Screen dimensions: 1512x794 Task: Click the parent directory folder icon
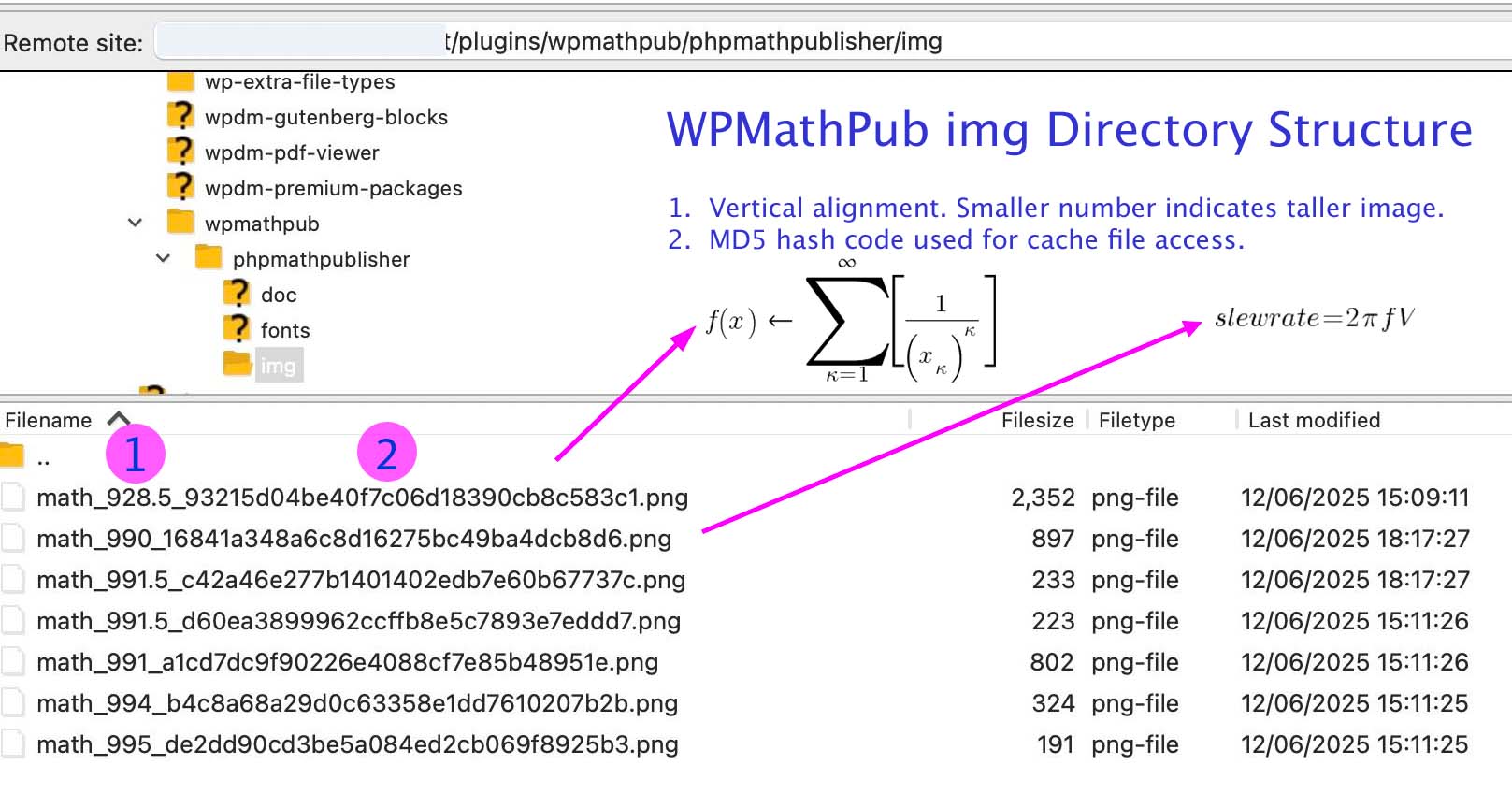coord(12,456)
